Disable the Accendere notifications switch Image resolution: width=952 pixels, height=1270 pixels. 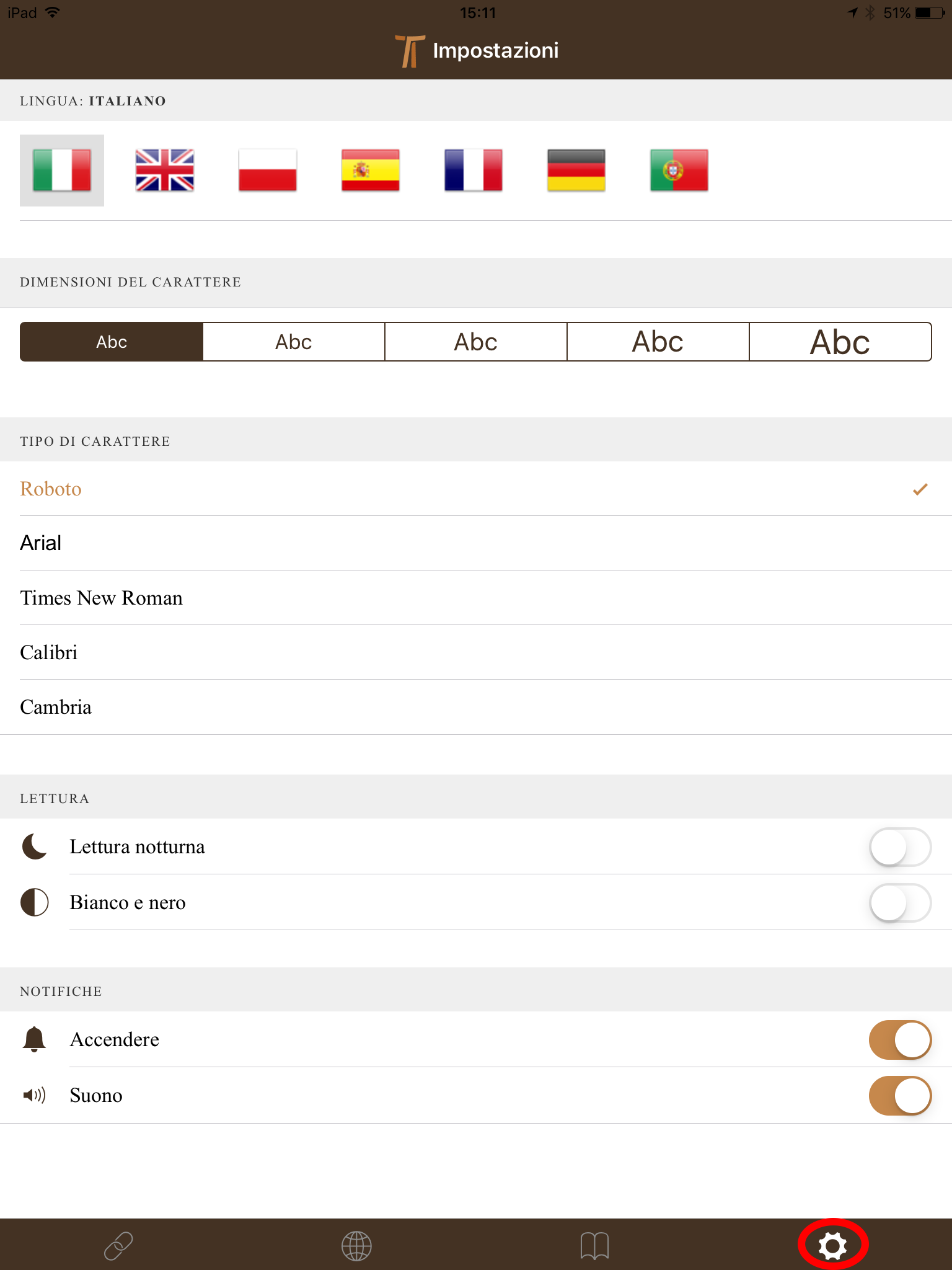(900, 1040)
